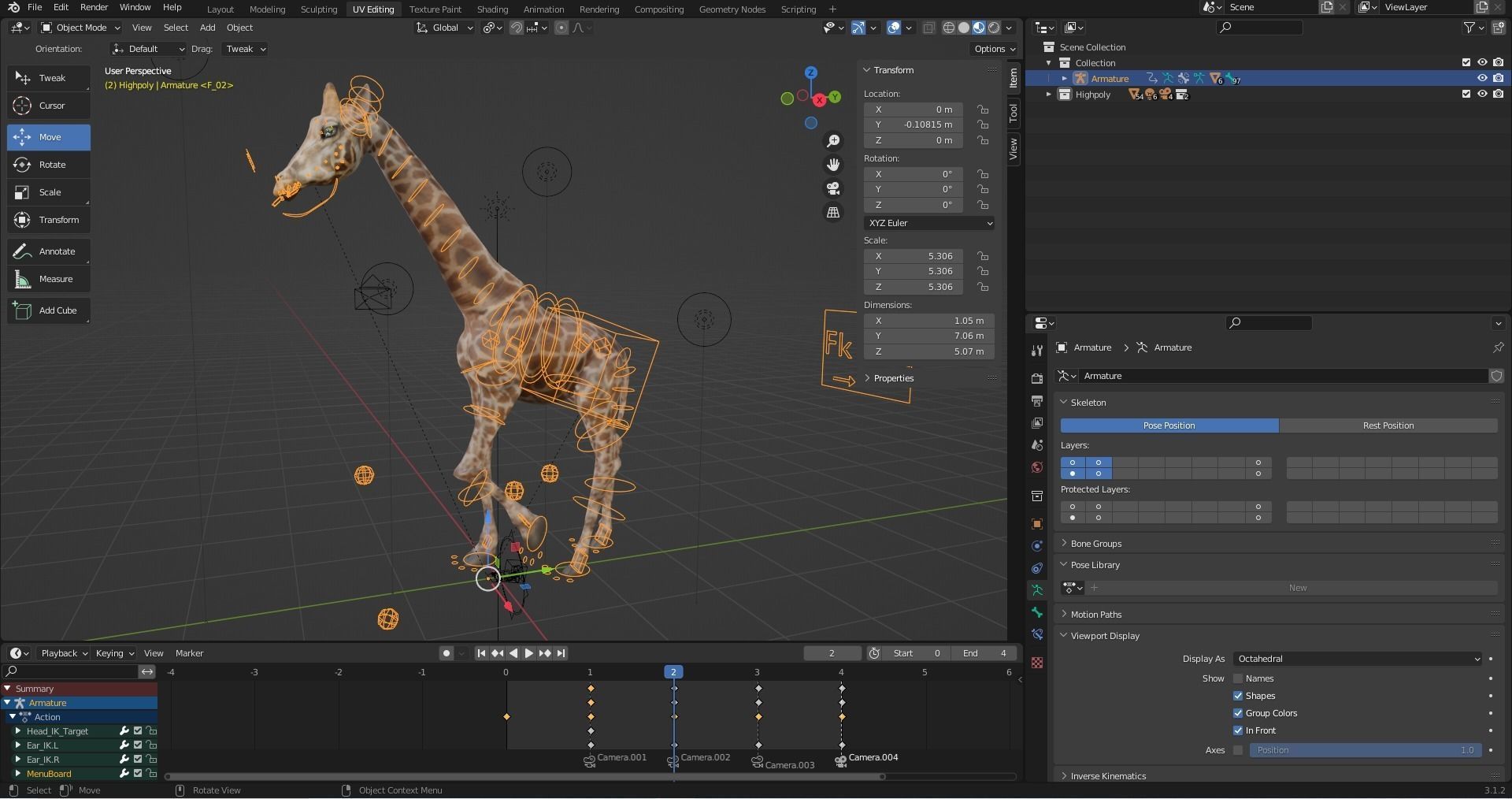The image size is (1512, 799).
Task: Enable the Names display checkbox
Action: [1238, 678]
